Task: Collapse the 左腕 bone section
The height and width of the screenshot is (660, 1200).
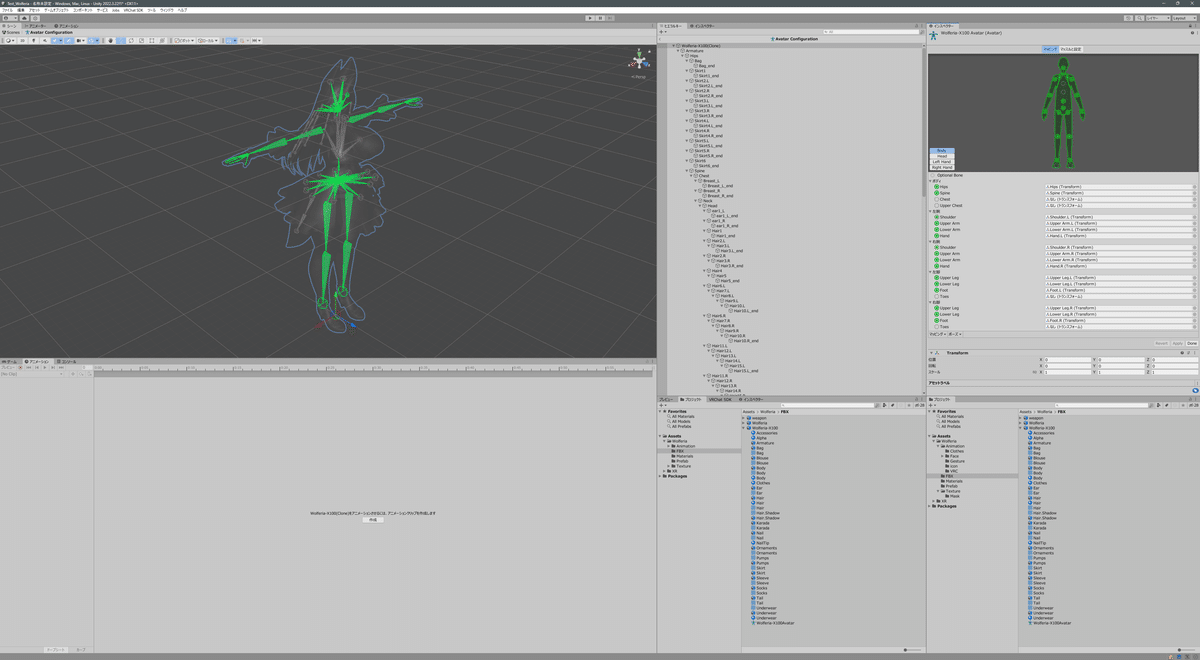Action: [930, 211]
